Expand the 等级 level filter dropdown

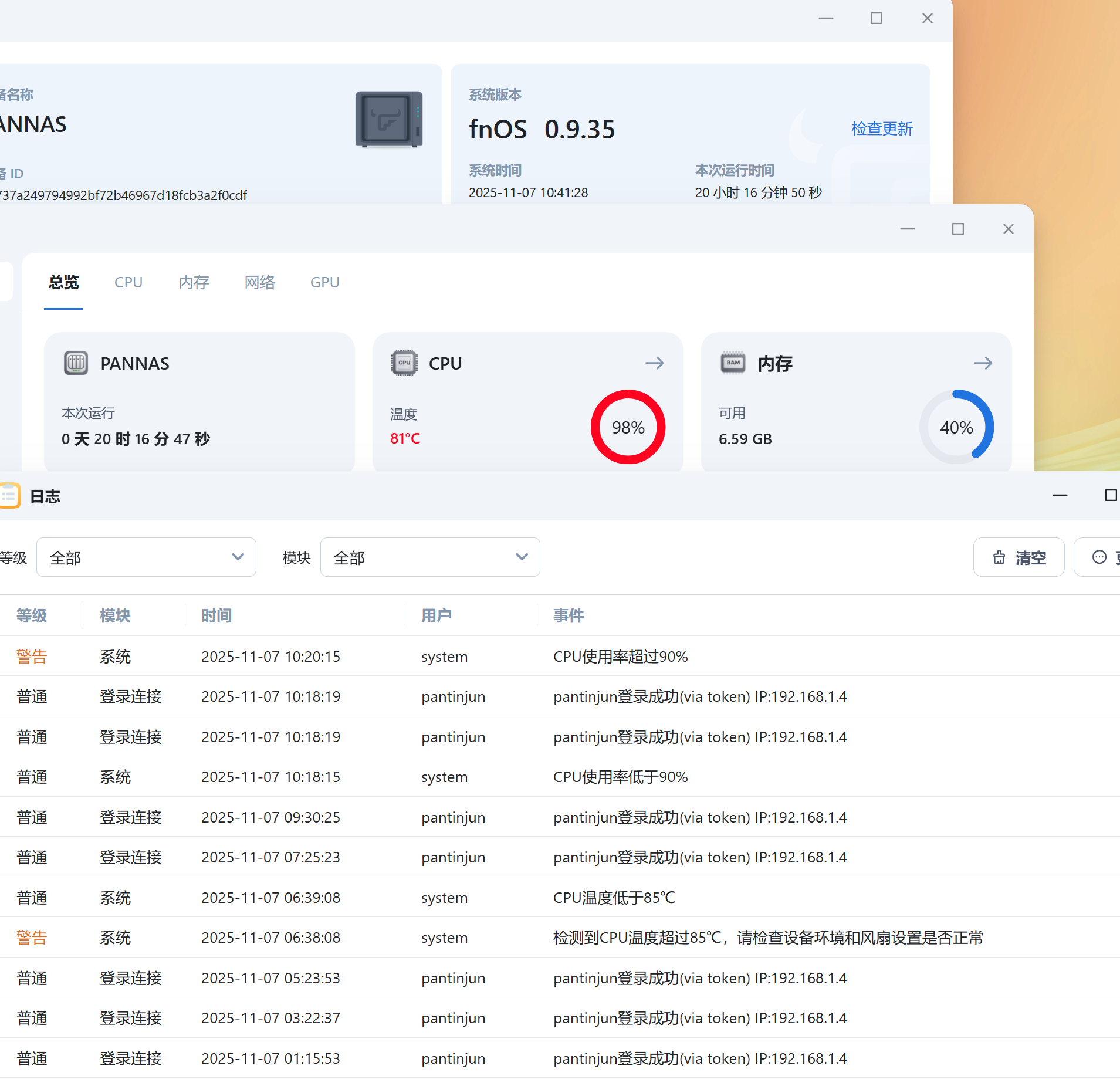[146, 557]
